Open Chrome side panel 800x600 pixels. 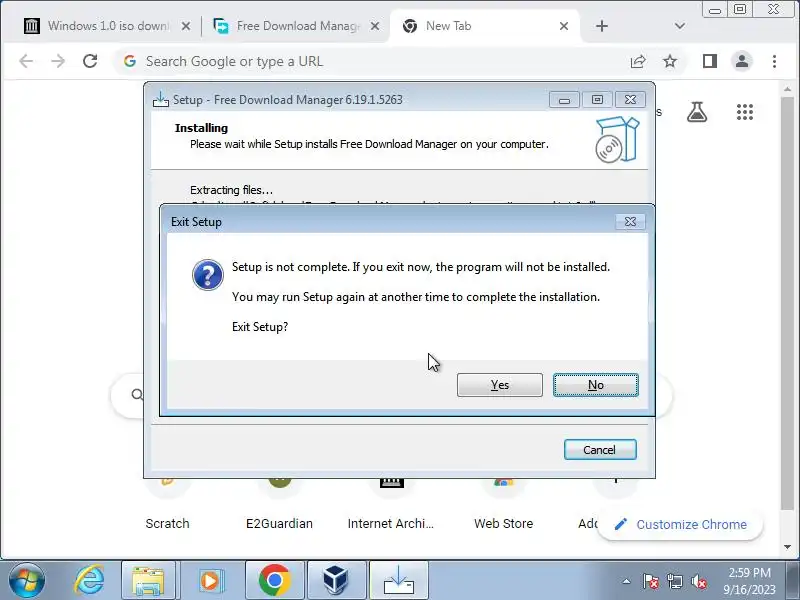[x=710, y=61]
